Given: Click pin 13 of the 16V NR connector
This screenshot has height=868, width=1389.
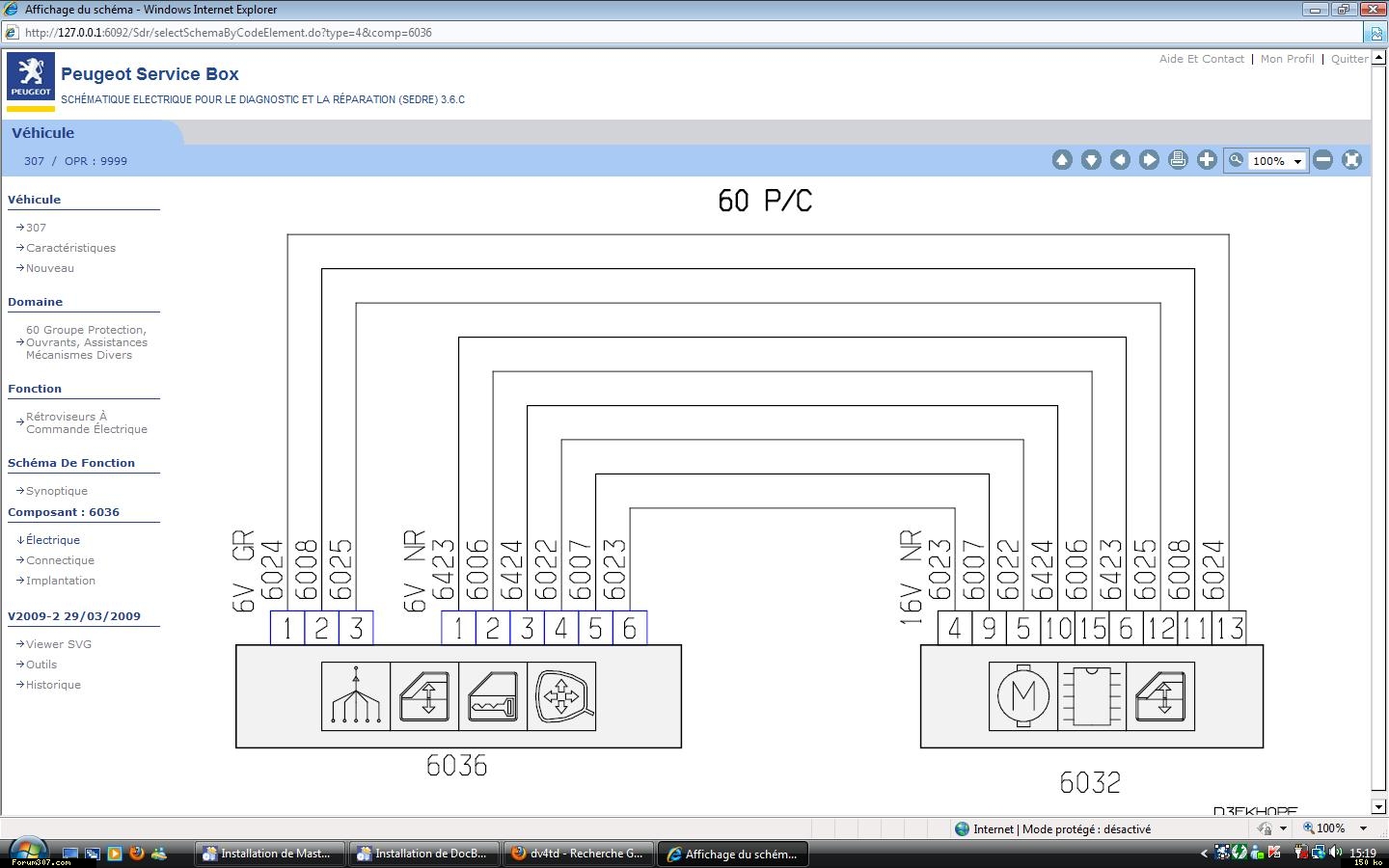Looking at the screenshot, I should click(x=1229, y=628).
